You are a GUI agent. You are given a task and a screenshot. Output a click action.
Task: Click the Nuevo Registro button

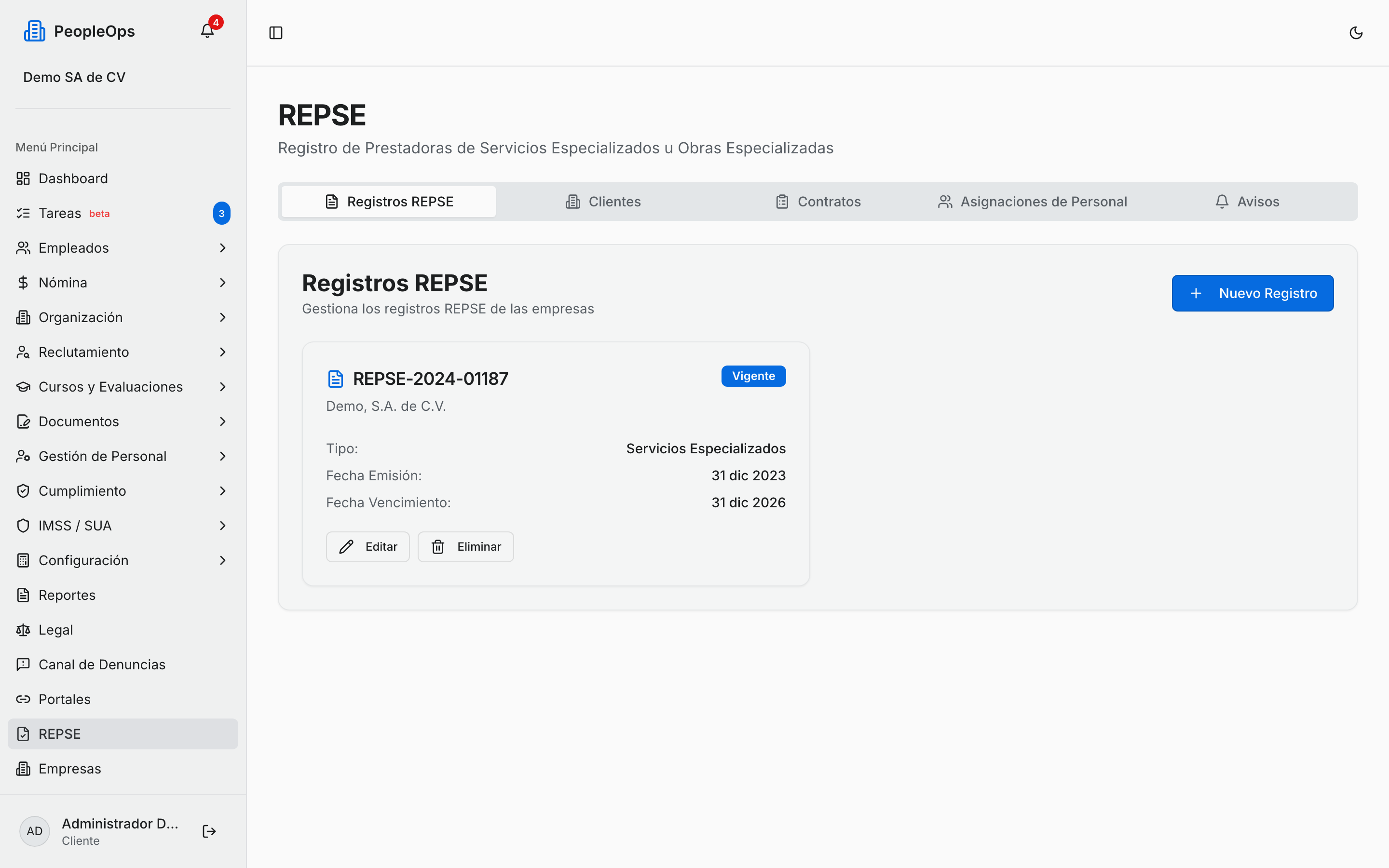click(x=1253, y=293)
